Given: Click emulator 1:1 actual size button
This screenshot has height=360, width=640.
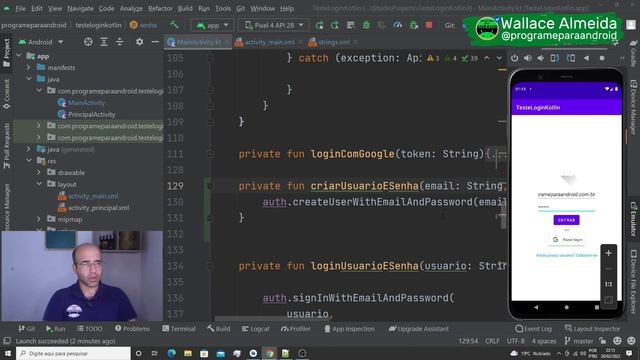Looking at the screenshot, I should [608, 284].
